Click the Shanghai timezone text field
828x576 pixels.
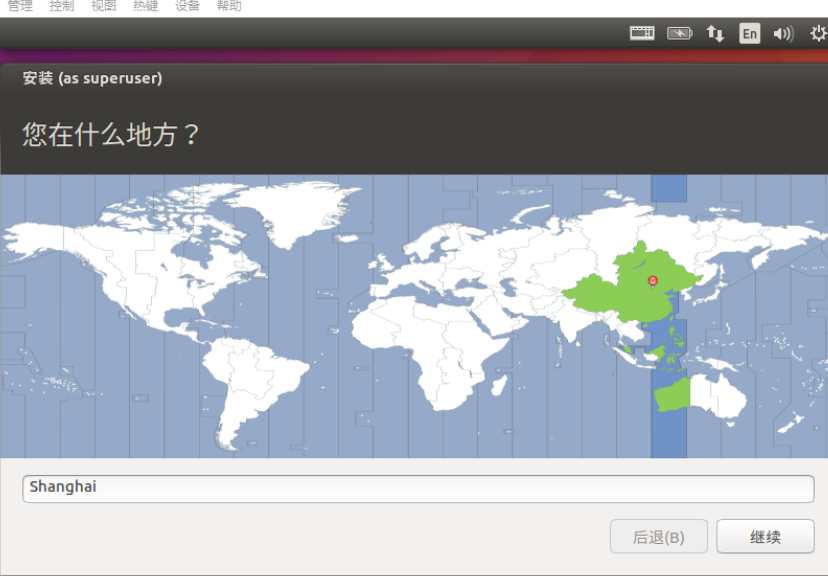coord(418,489)
